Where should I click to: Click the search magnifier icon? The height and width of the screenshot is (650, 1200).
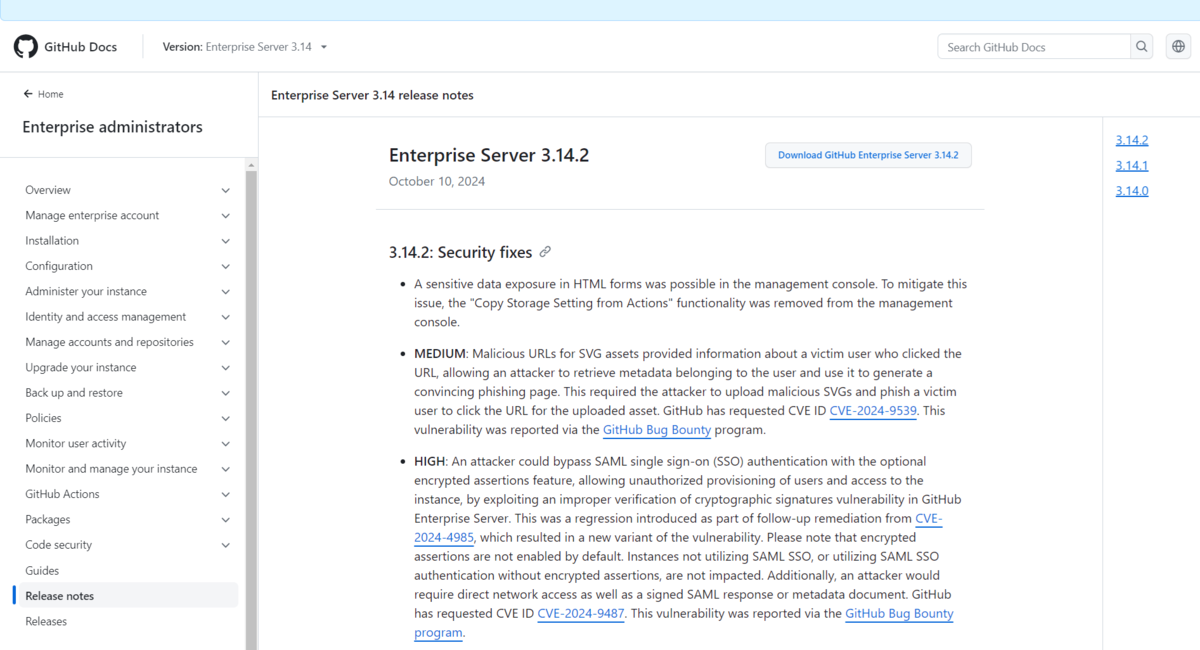[1141, 46]
